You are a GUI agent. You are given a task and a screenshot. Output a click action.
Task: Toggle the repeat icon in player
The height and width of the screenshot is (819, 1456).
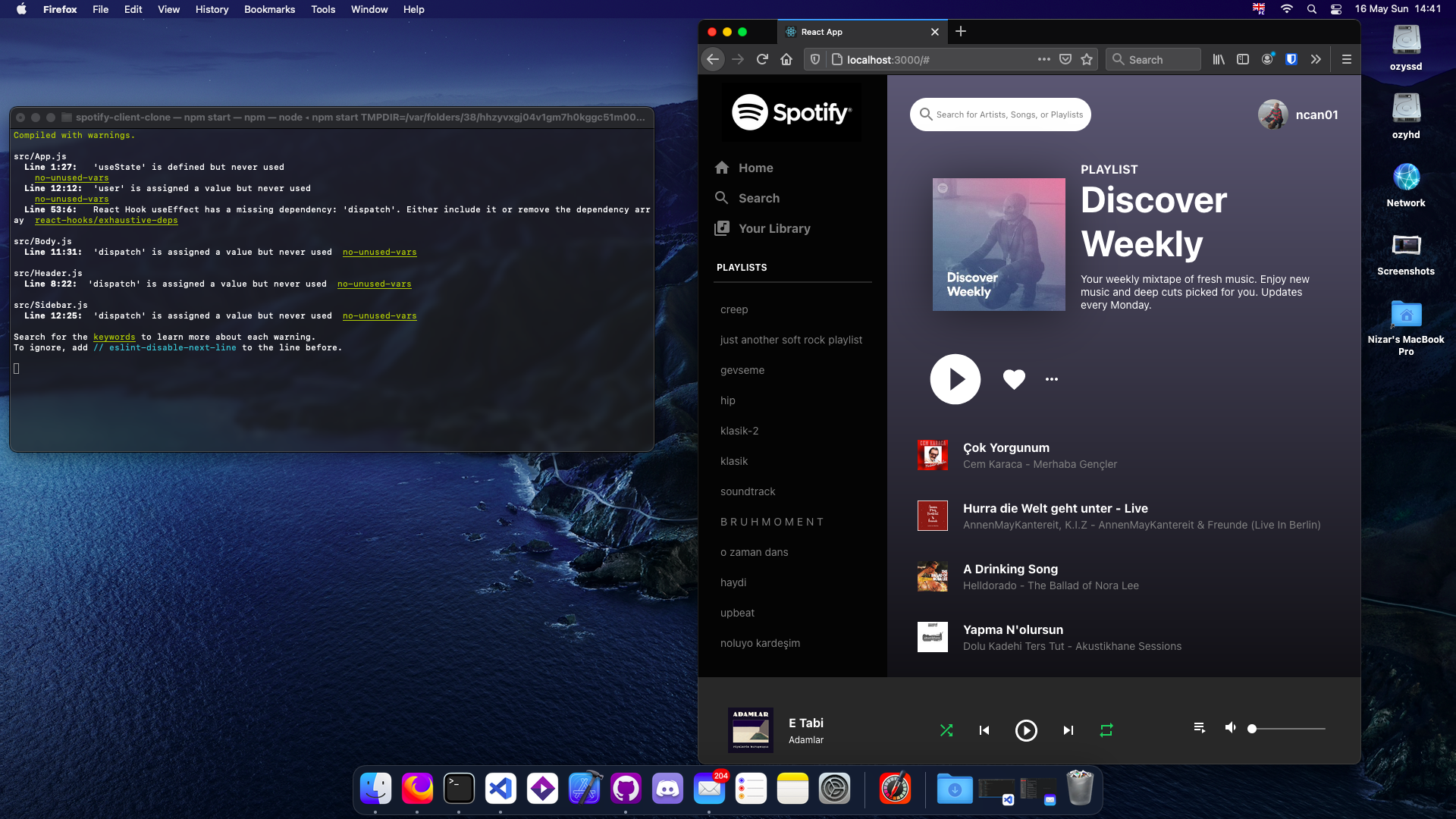(1106, 730)
